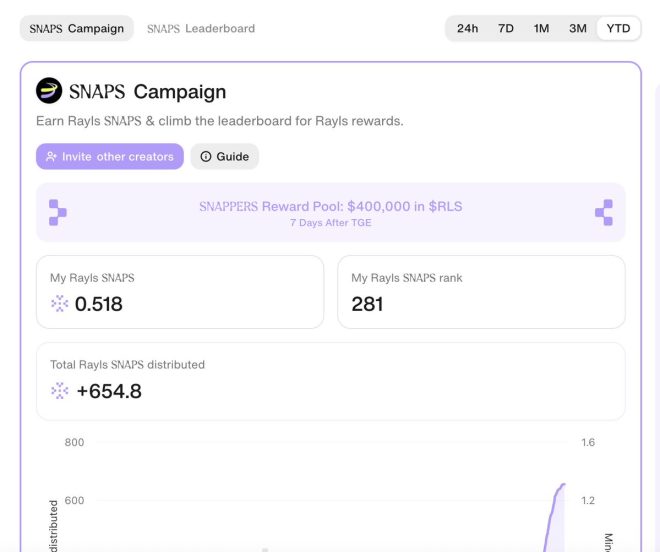Click the left pixel icon in reward banner

point(58,213)
